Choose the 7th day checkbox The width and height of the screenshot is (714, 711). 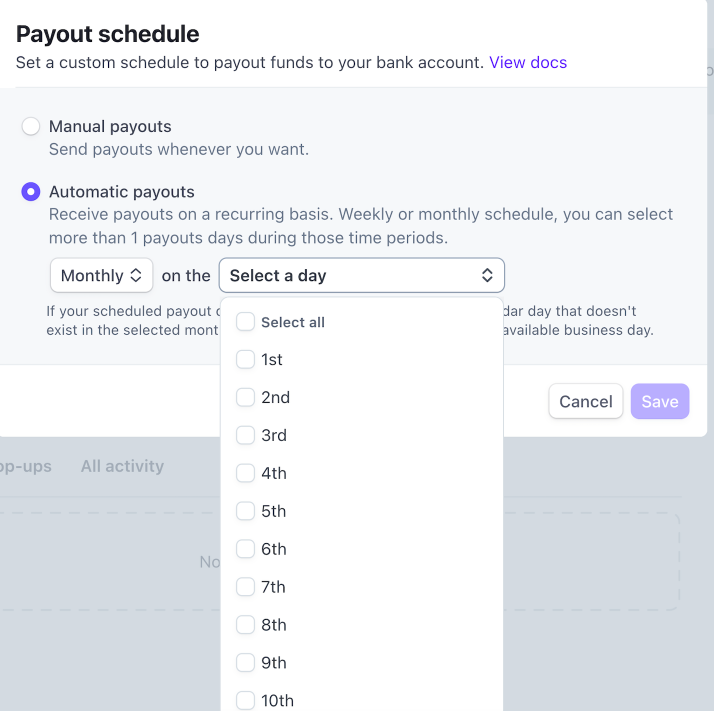(246, 588)
